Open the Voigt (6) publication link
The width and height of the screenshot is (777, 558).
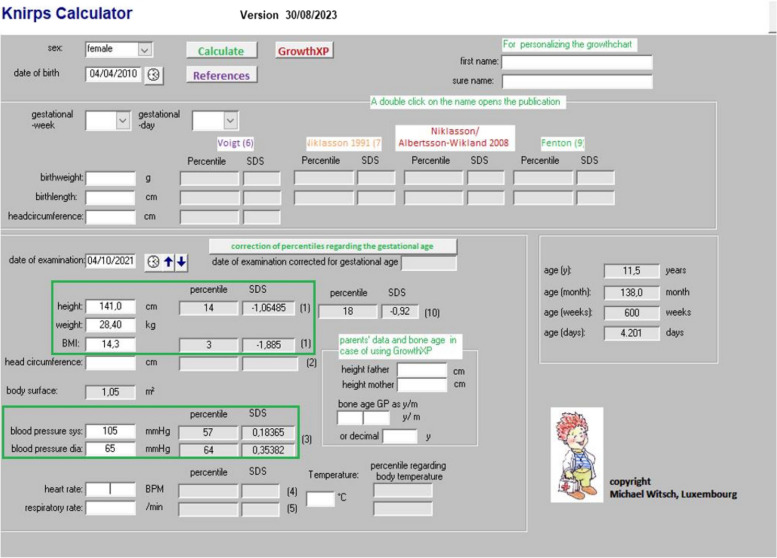pos(235,143)
